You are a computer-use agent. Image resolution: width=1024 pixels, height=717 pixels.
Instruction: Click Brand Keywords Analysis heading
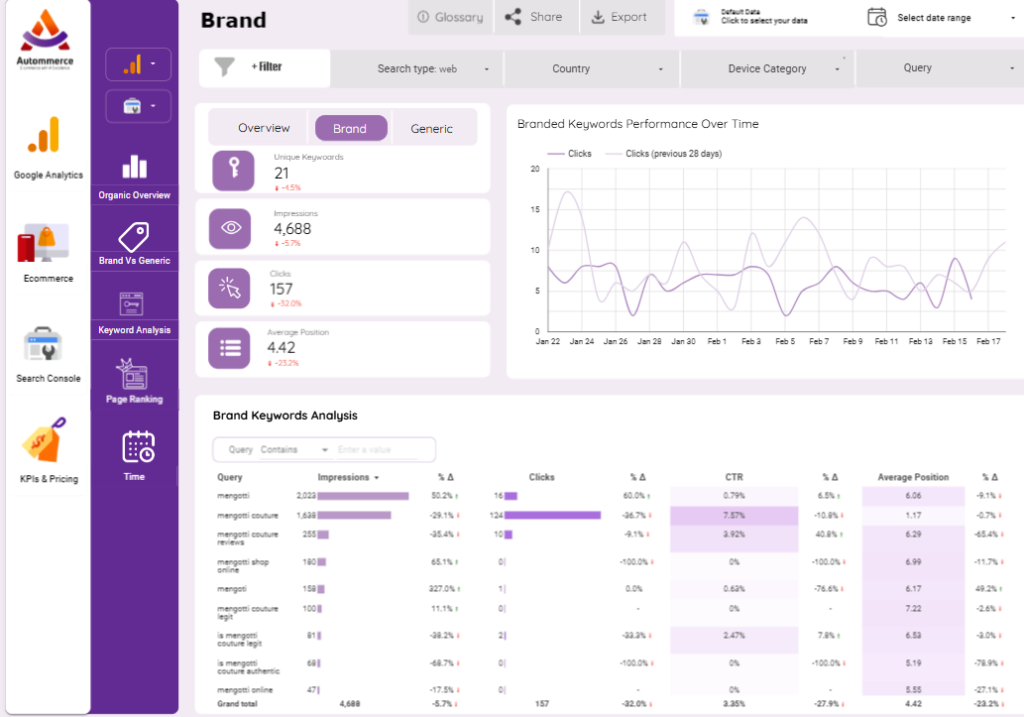(285, 415)
